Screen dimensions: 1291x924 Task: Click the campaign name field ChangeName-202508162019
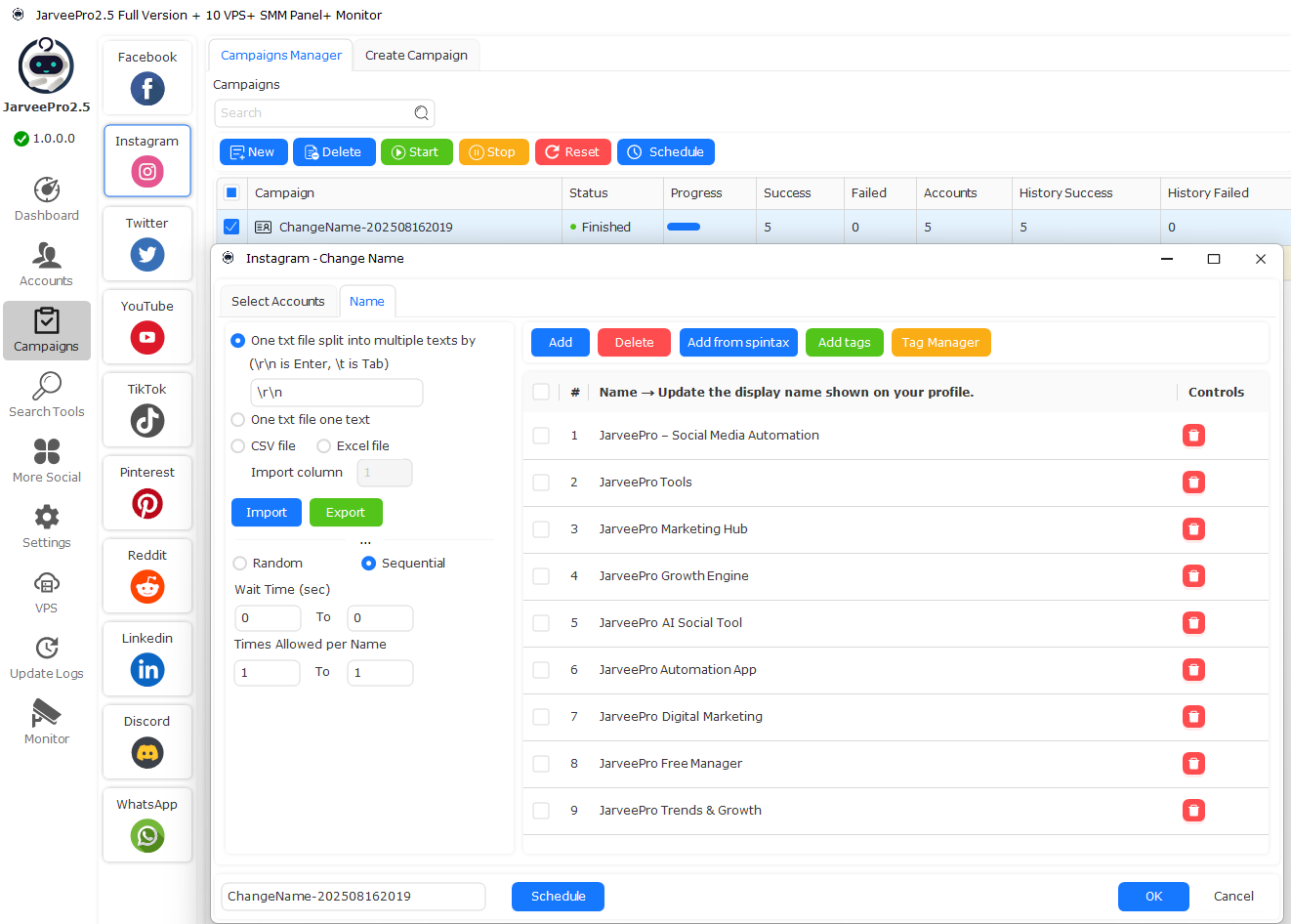(354, 897)
